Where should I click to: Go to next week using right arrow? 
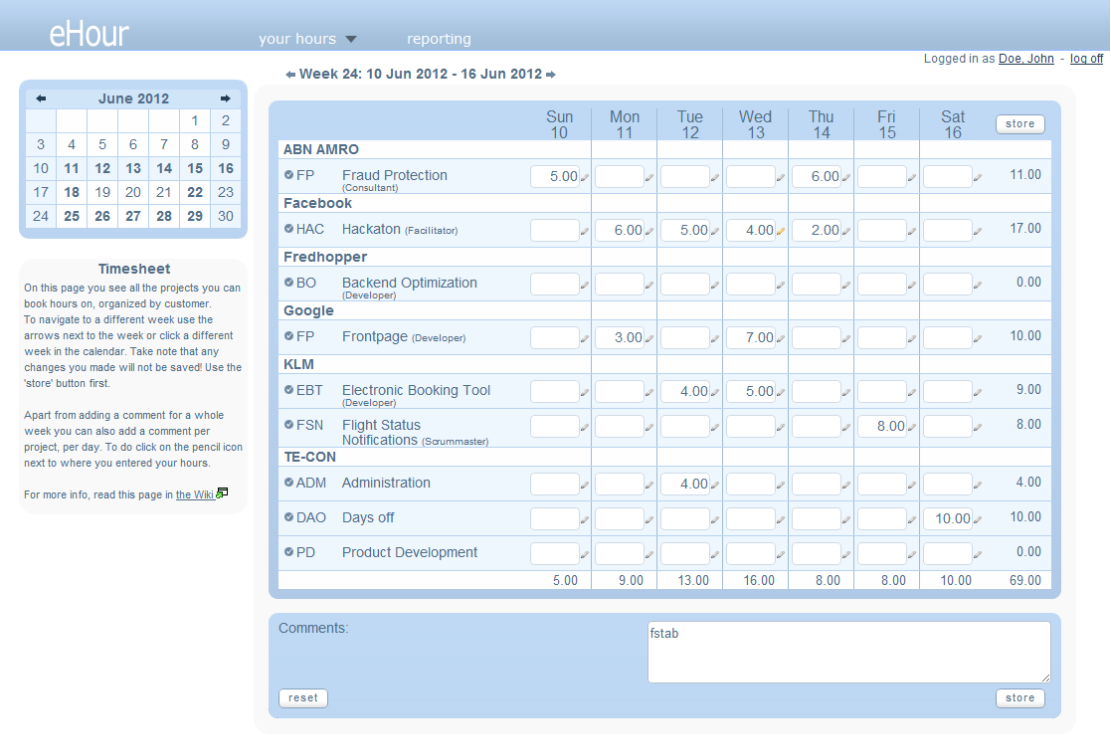[x=551, y=75]
